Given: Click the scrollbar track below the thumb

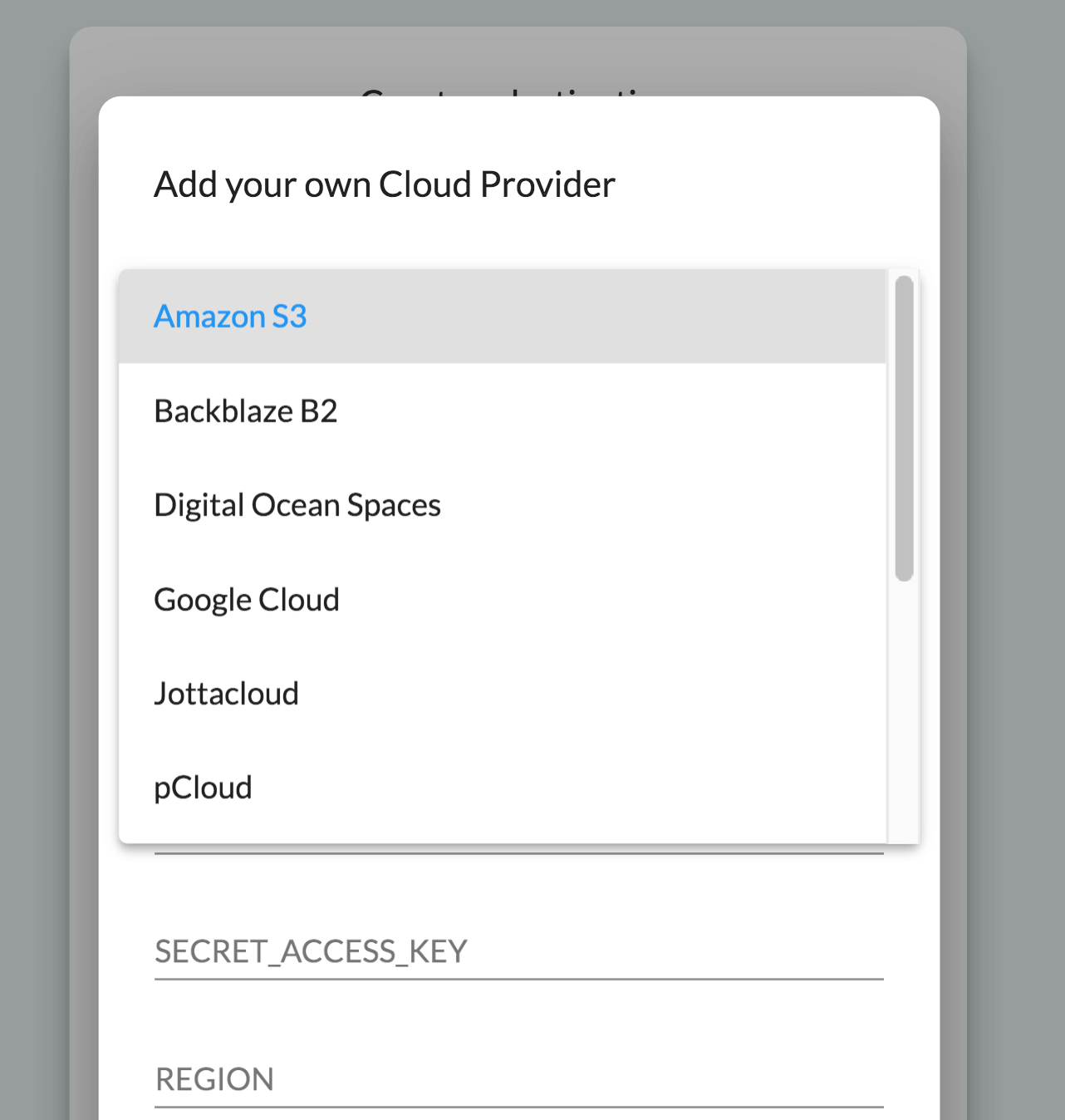Looking at the screenshot, I should point(903,706).
